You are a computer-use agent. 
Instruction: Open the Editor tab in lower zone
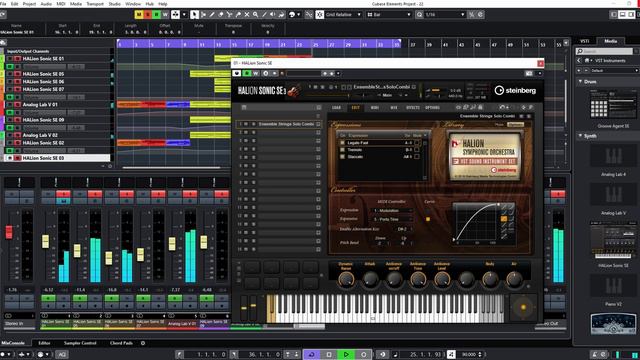pos(44,343)
